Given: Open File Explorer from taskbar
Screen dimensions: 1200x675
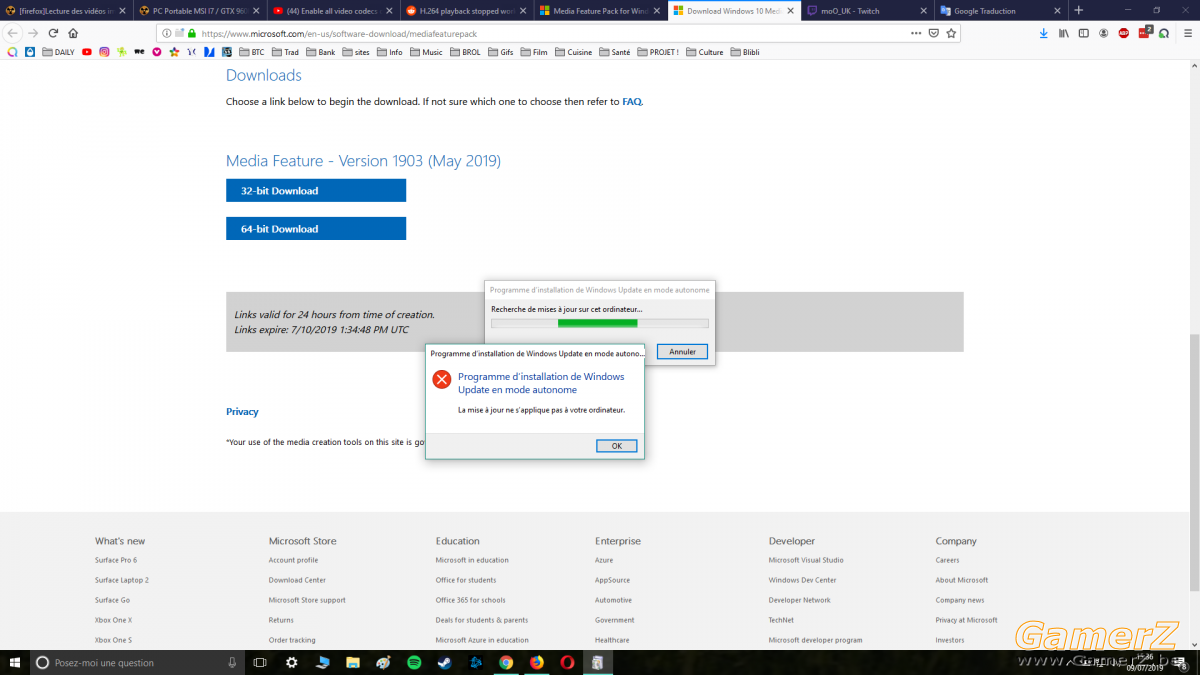Looking at the screenshot, I should tap(353, 662).
